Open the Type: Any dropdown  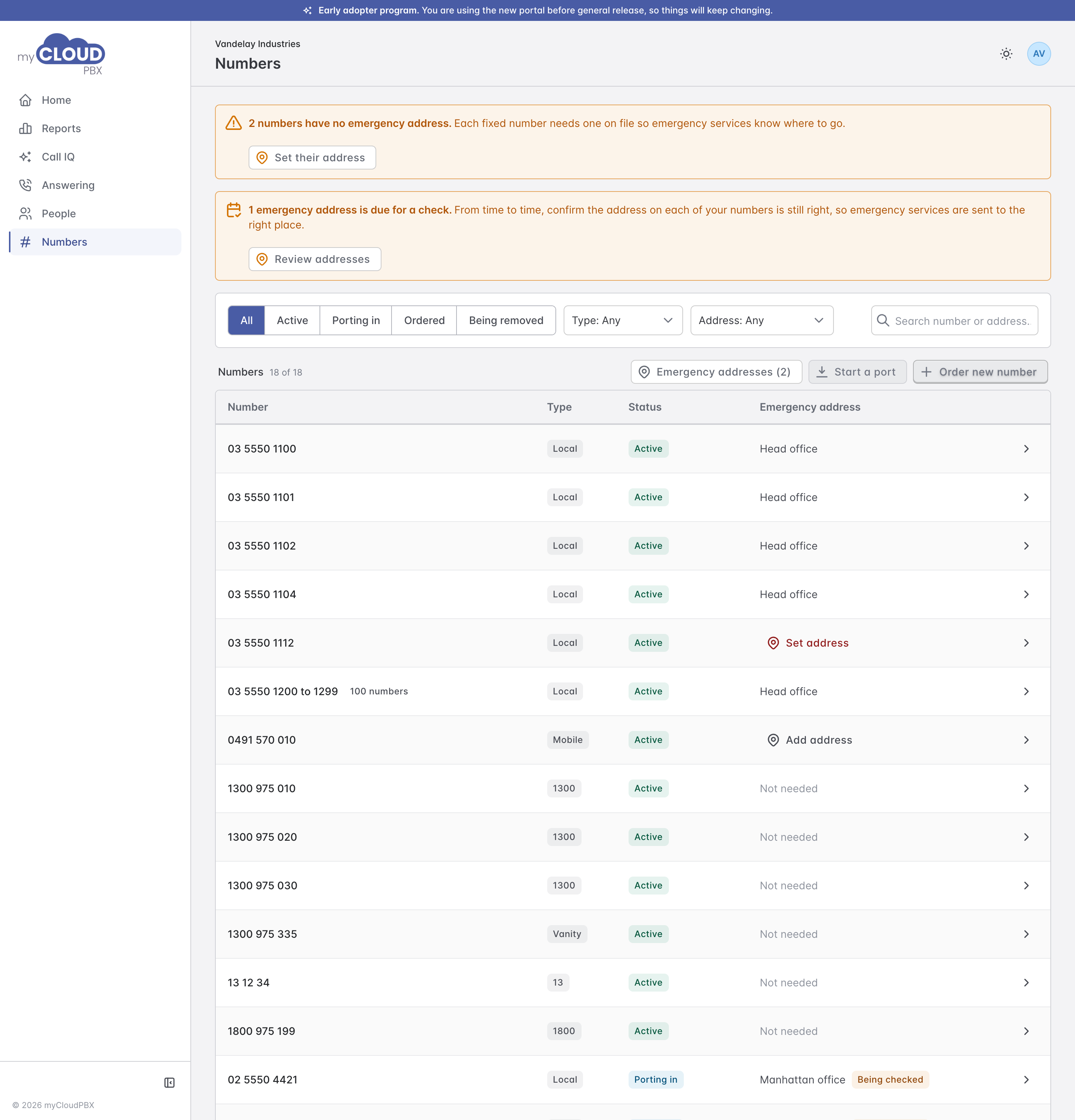point(623,321)
